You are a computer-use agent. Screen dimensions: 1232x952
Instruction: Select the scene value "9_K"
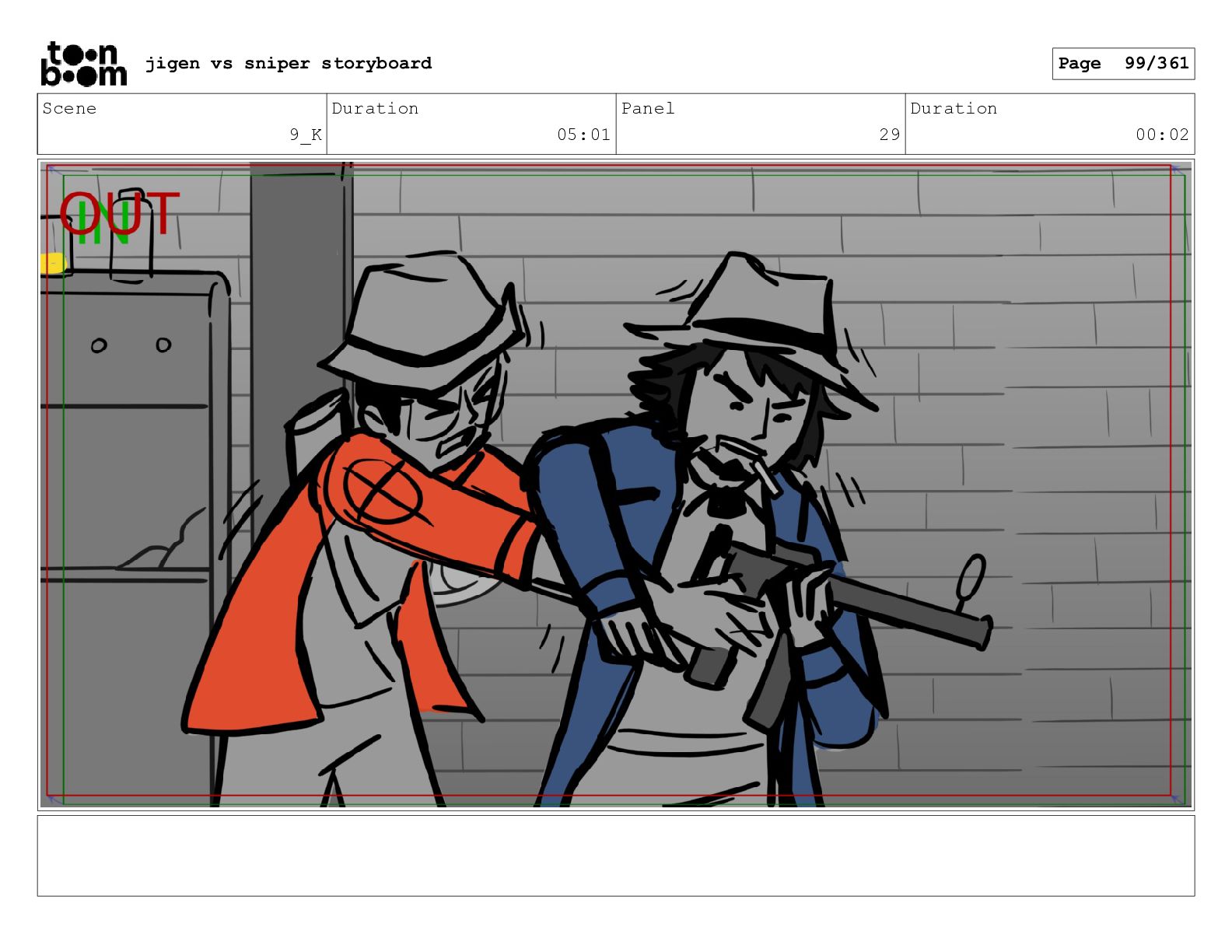tap(306, 135)
